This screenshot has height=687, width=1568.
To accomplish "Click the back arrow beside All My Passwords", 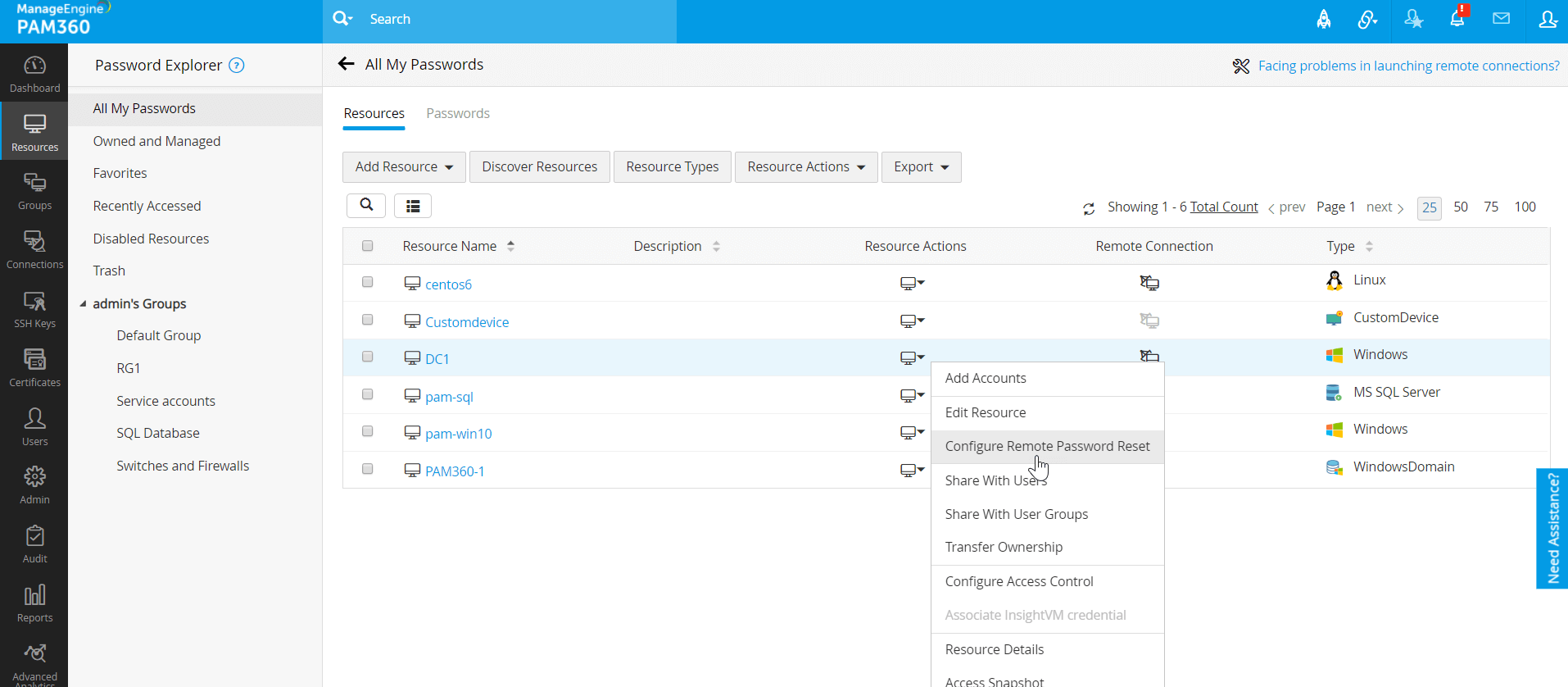I will [347, 64].
